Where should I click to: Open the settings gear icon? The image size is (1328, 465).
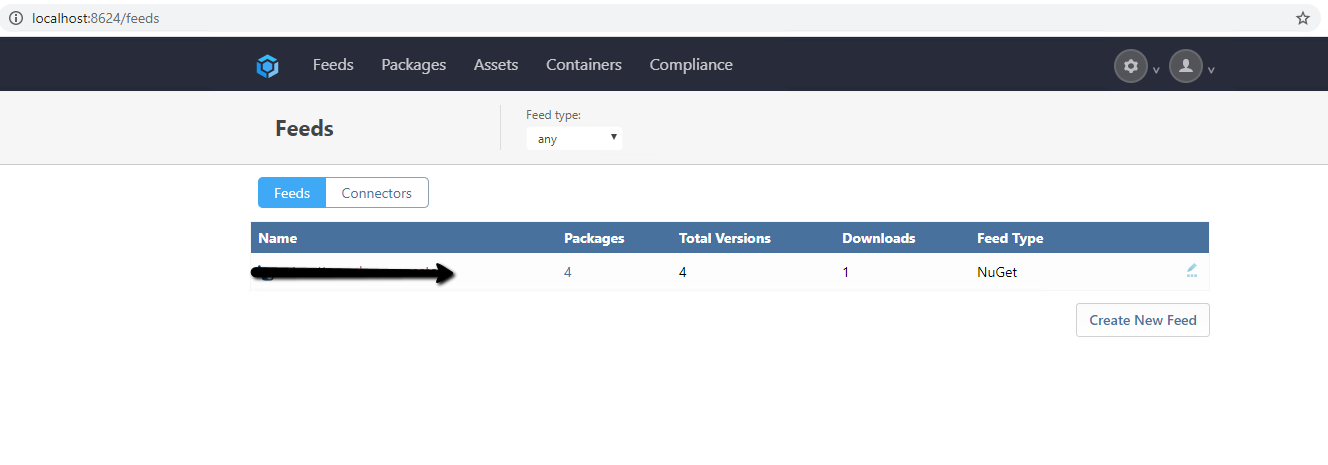point(1130,66)
